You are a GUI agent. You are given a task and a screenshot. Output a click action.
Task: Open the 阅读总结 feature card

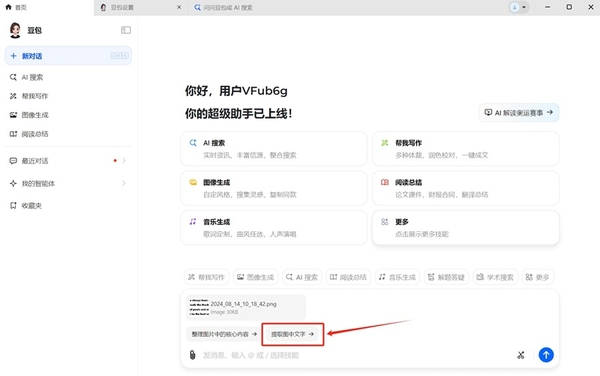point(466,188)
